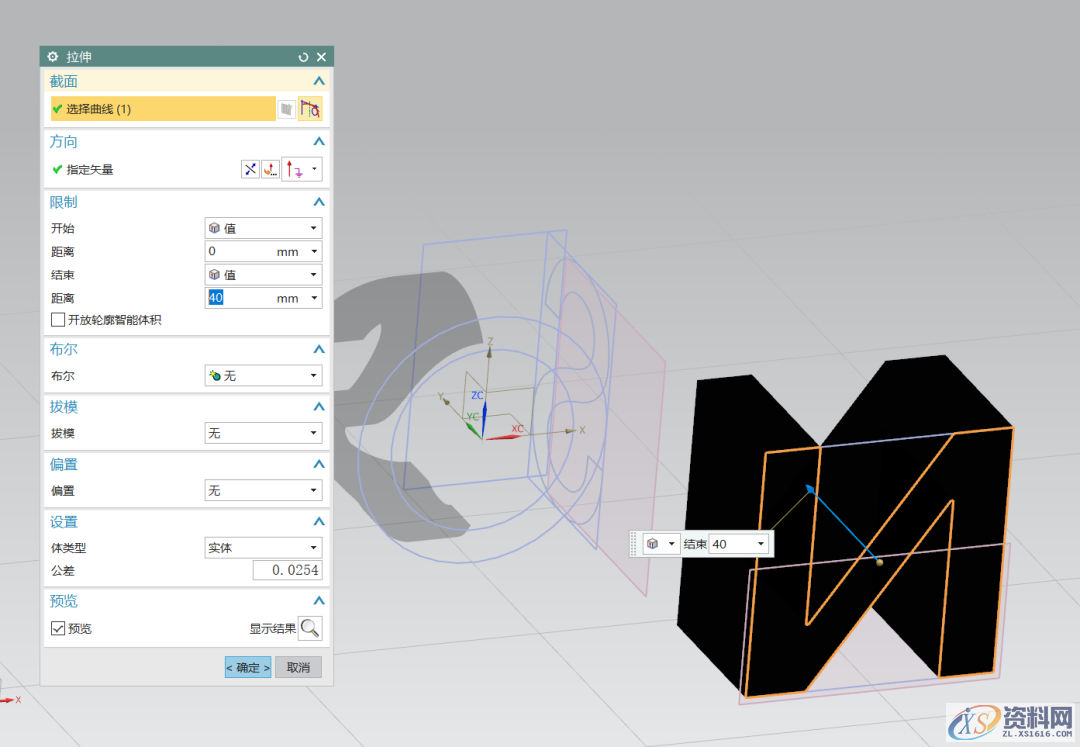Enable the 开放轮廓智能体积 checkbox

point(58,320)
